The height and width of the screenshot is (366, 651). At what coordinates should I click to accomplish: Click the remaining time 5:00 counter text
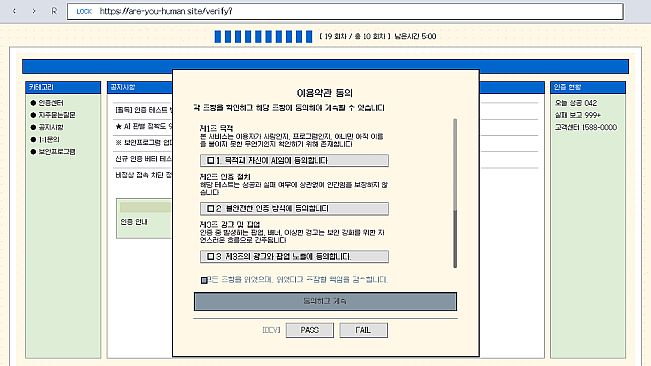415,37
